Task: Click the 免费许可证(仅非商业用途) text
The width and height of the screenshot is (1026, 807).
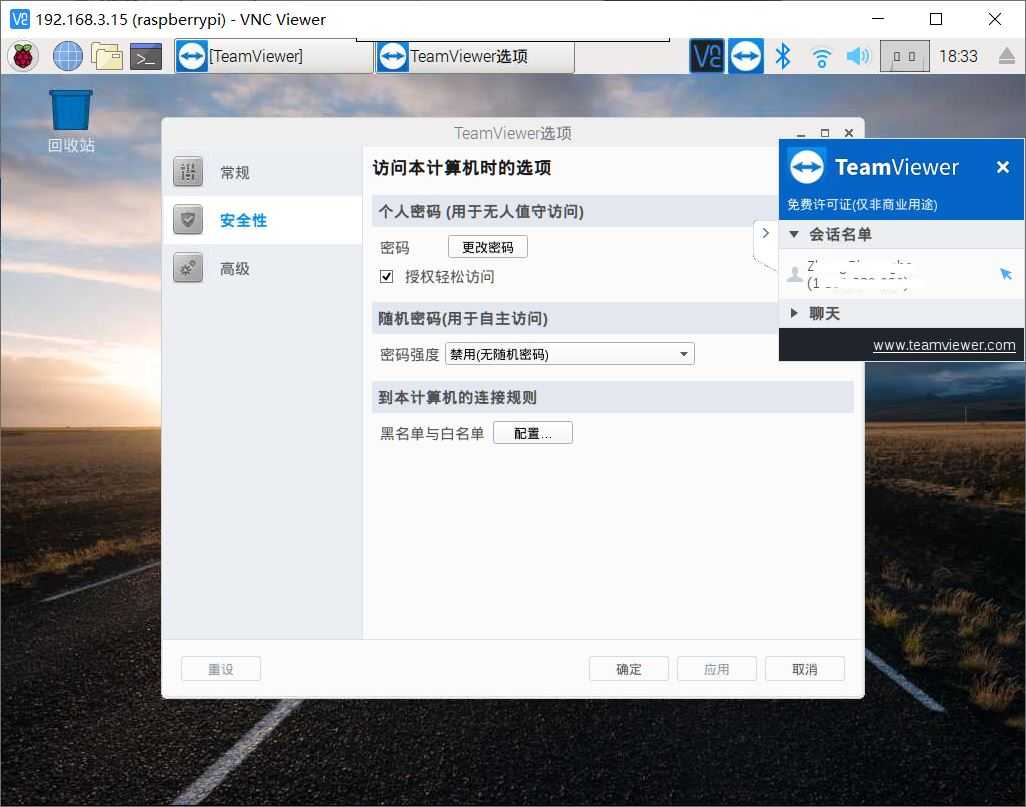Action: pyautogui.click(x=862, y=204)
